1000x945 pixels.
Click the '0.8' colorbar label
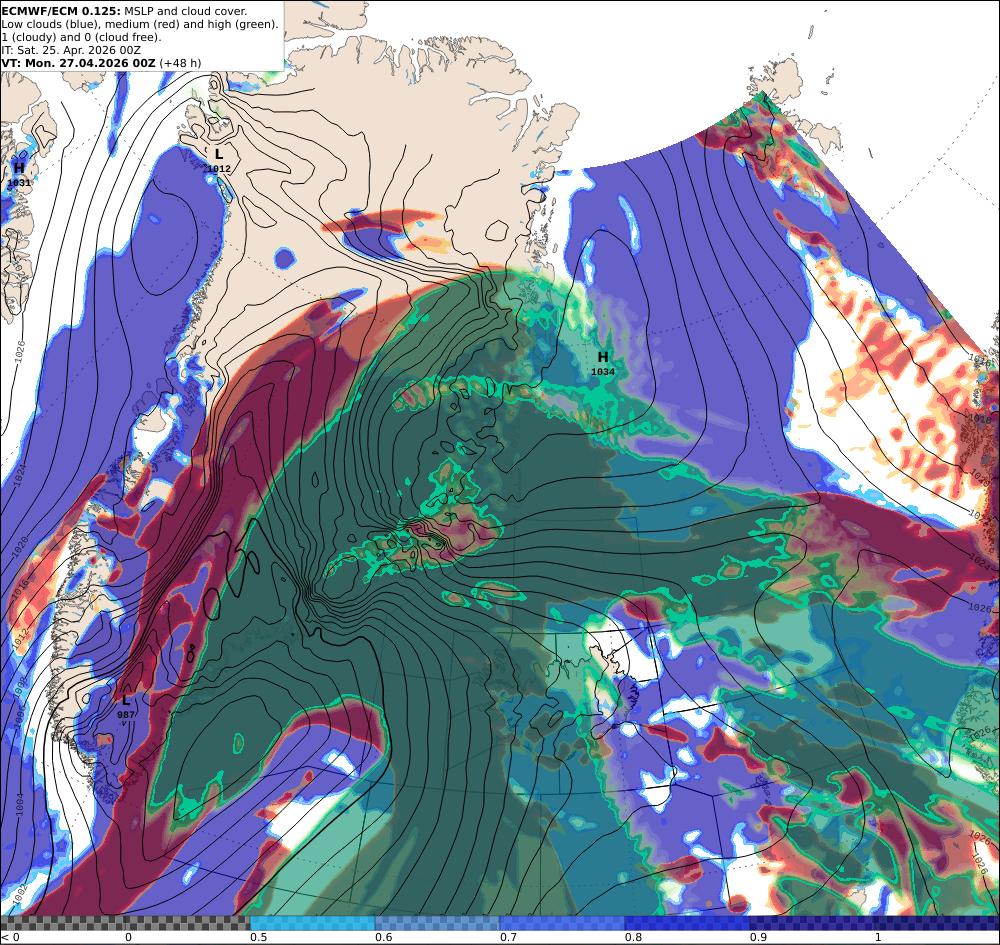[x=633, y=937]
